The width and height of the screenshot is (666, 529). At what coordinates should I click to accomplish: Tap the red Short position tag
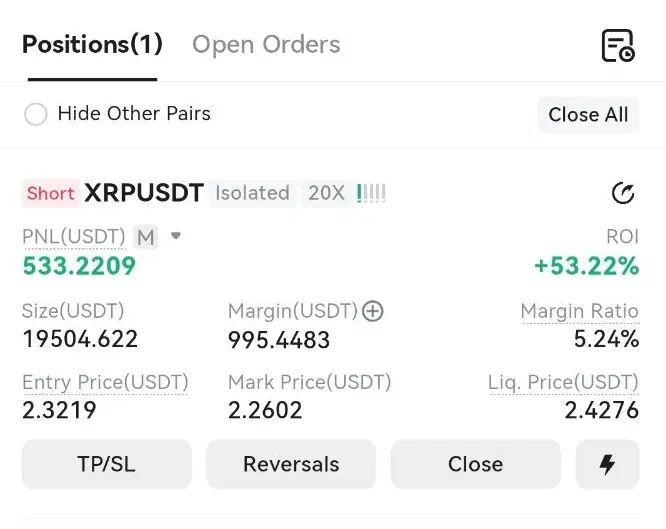(x=51, y=193)
